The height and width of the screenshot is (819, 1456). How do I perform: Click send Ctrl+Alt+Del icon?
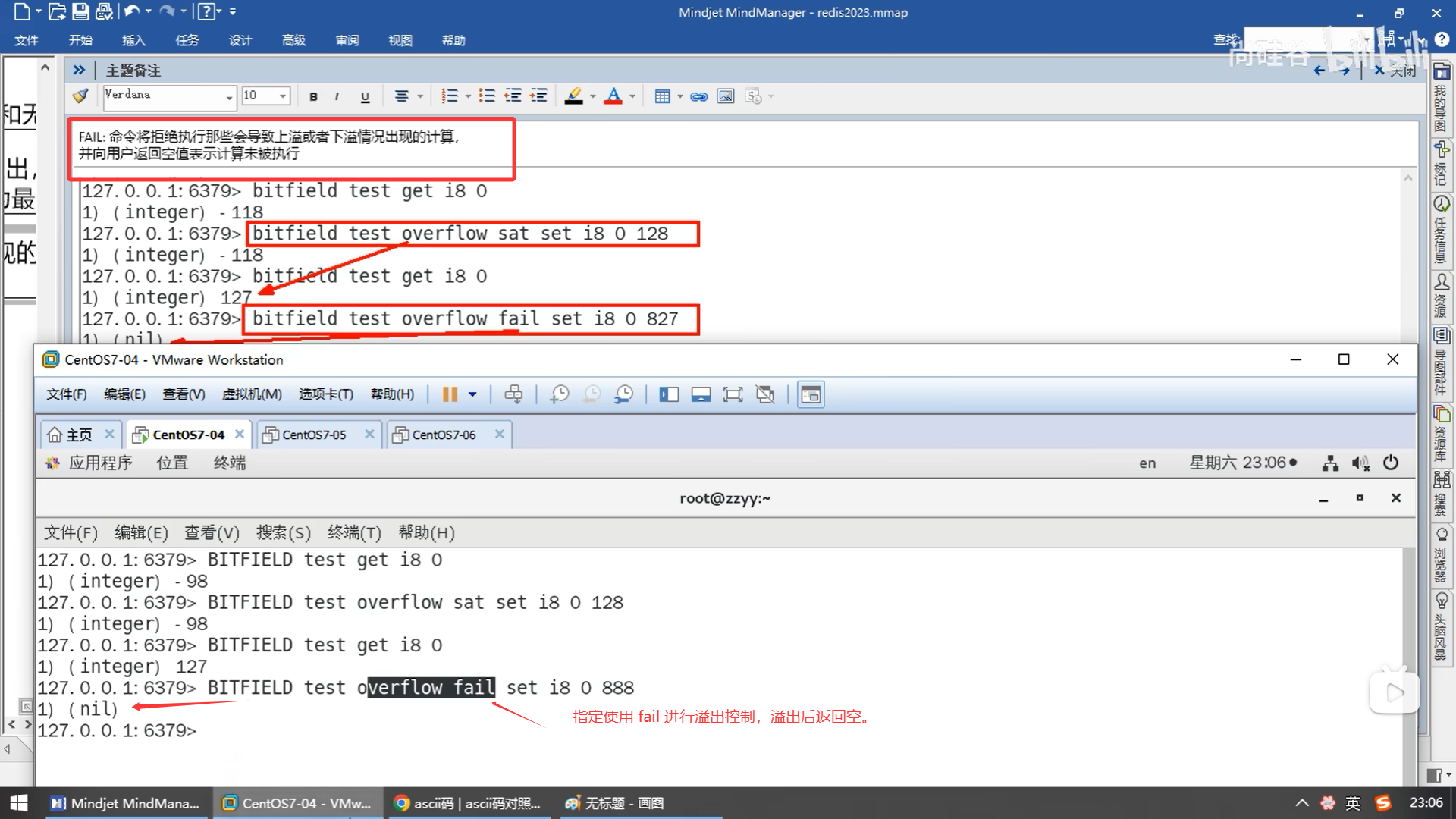(x=513, y=394)
